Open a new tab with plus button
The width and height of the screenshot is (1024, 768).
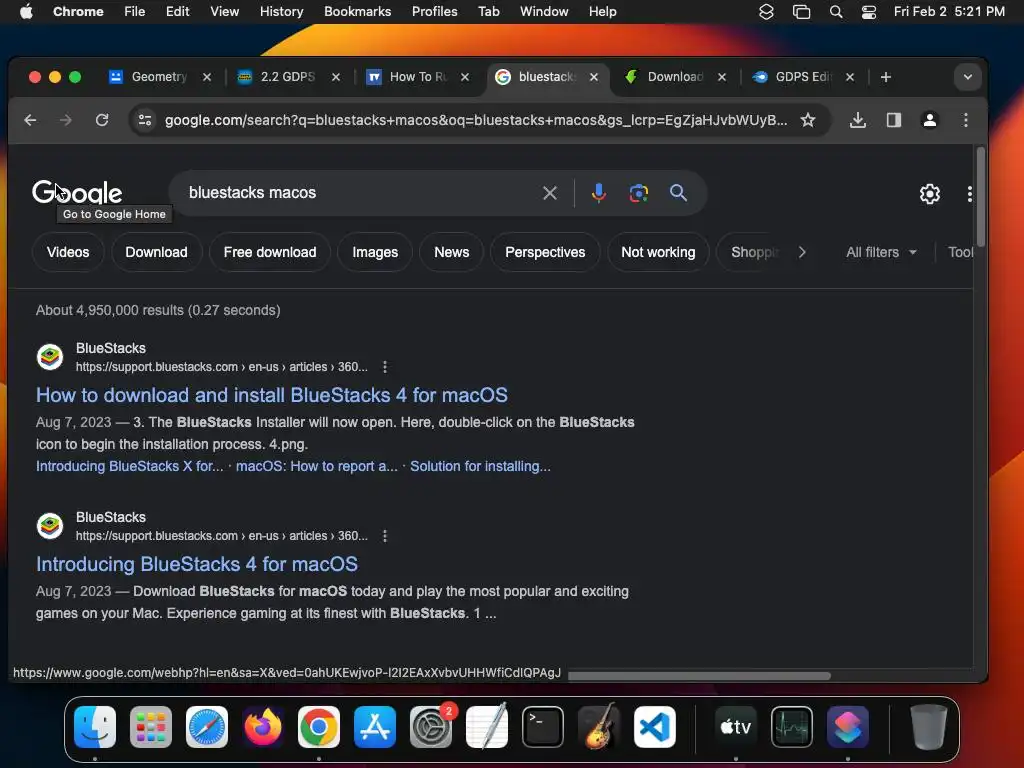886,77
